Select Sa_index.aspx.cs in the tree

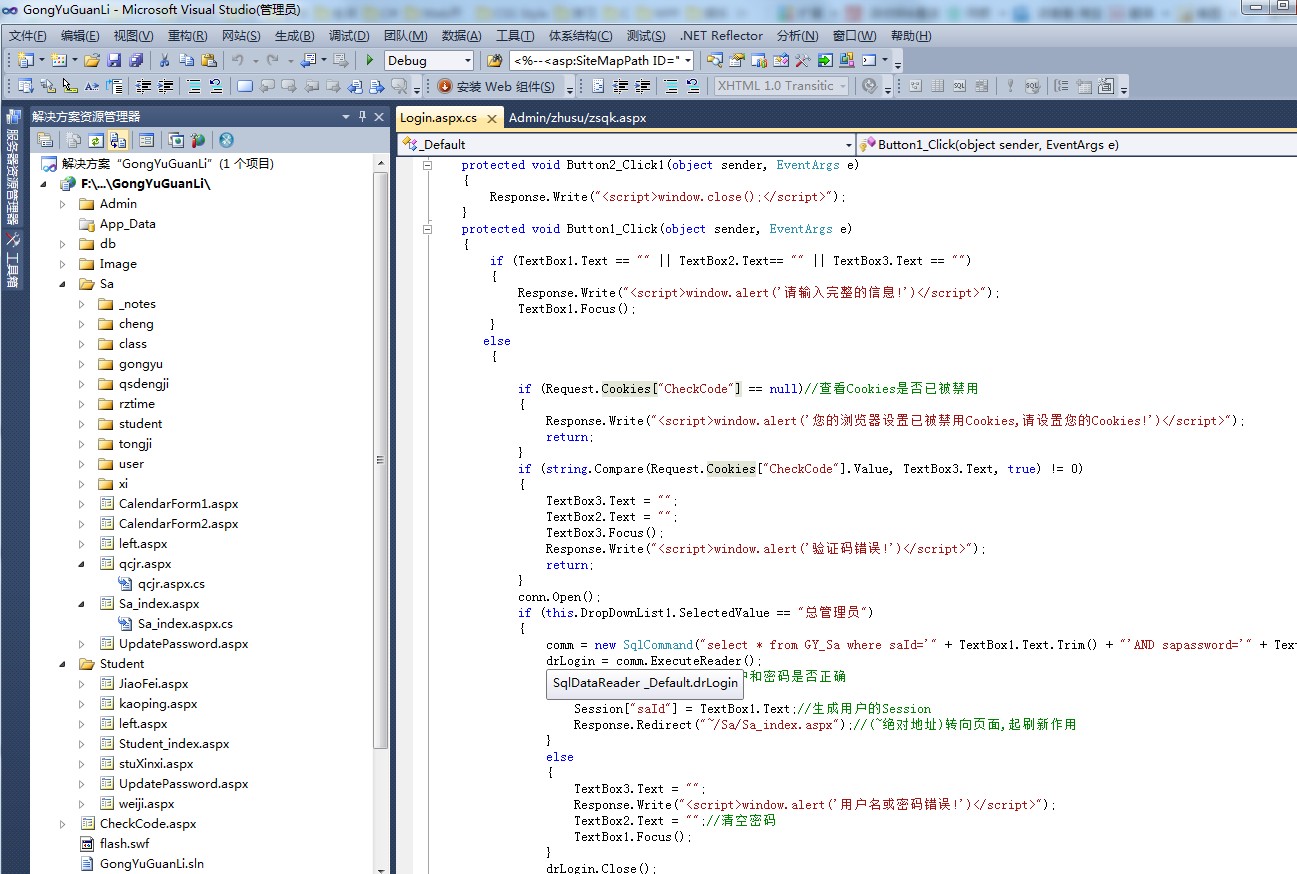[x=185, y=624]
